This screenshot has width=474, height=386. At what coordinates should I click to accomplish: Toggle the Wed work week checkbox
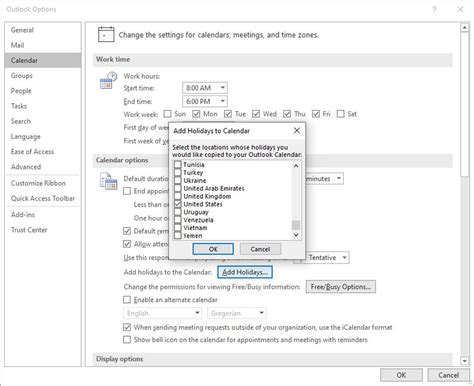(256, 114)
